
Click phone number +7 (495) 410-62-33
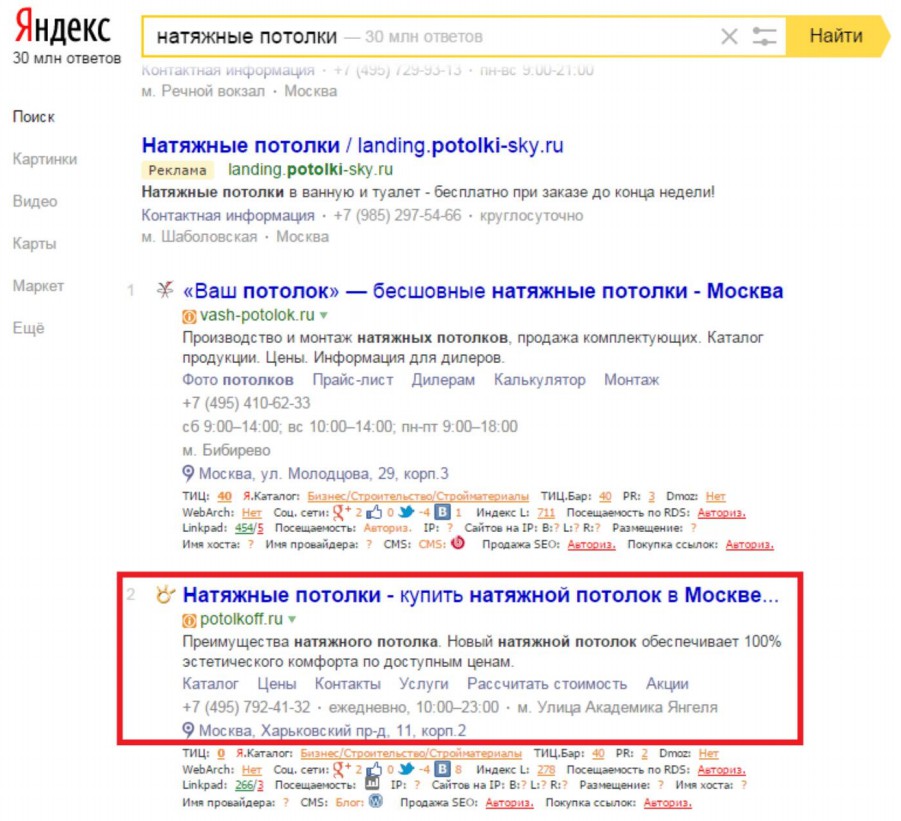tap(246, 403)
